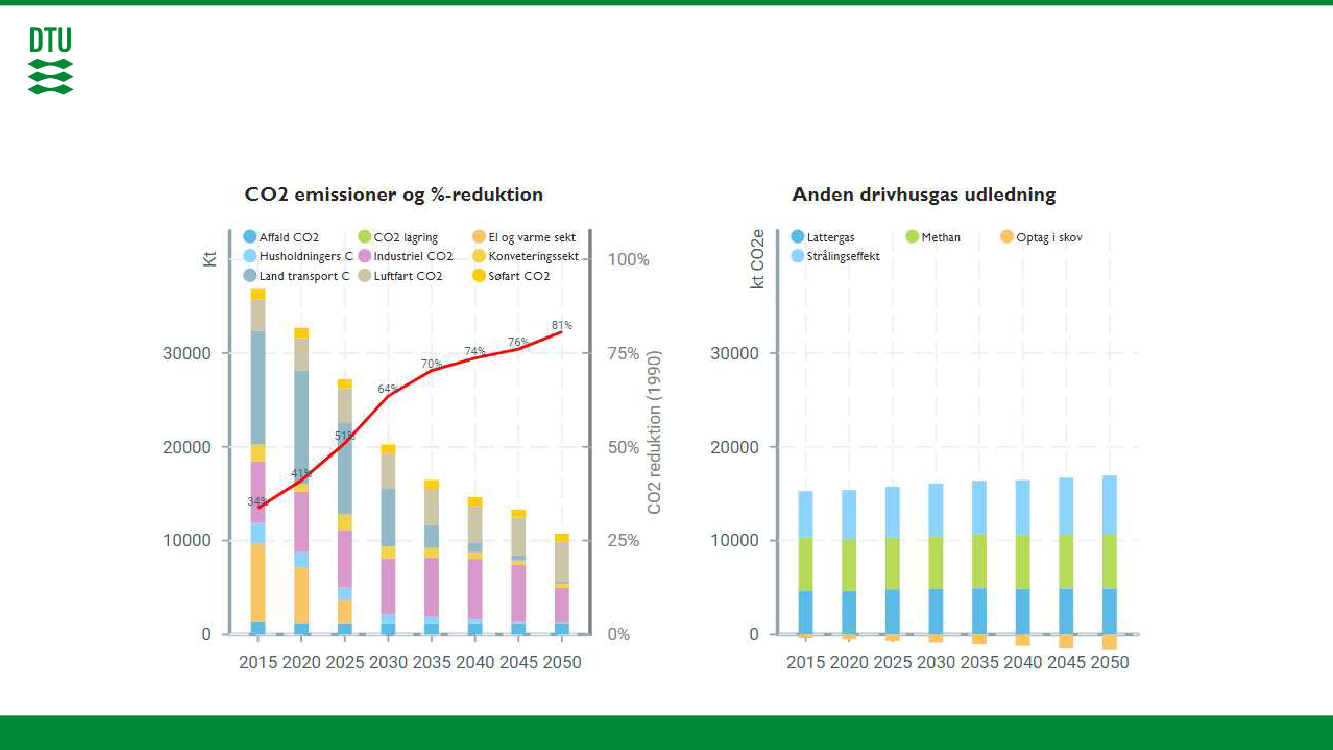
Task: Click the 2045 bar in greenhouse gas chart
Action: coord(1066,563)
